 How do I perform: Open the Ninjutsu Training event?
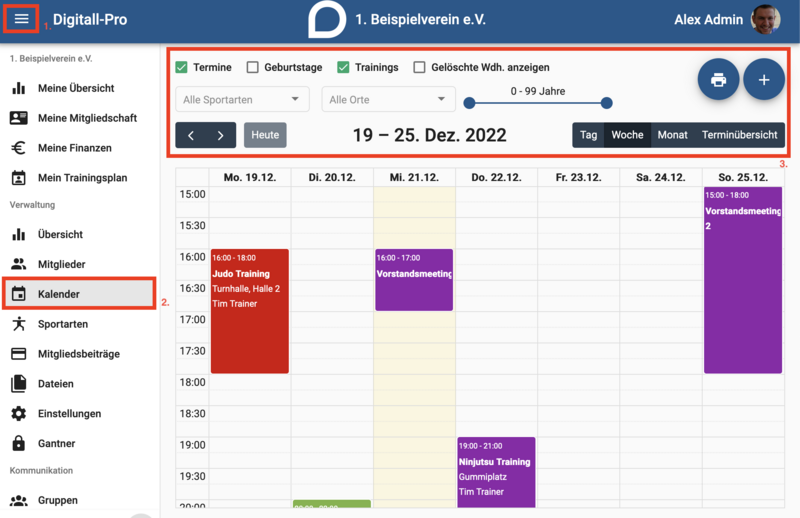tap(496, 472)
